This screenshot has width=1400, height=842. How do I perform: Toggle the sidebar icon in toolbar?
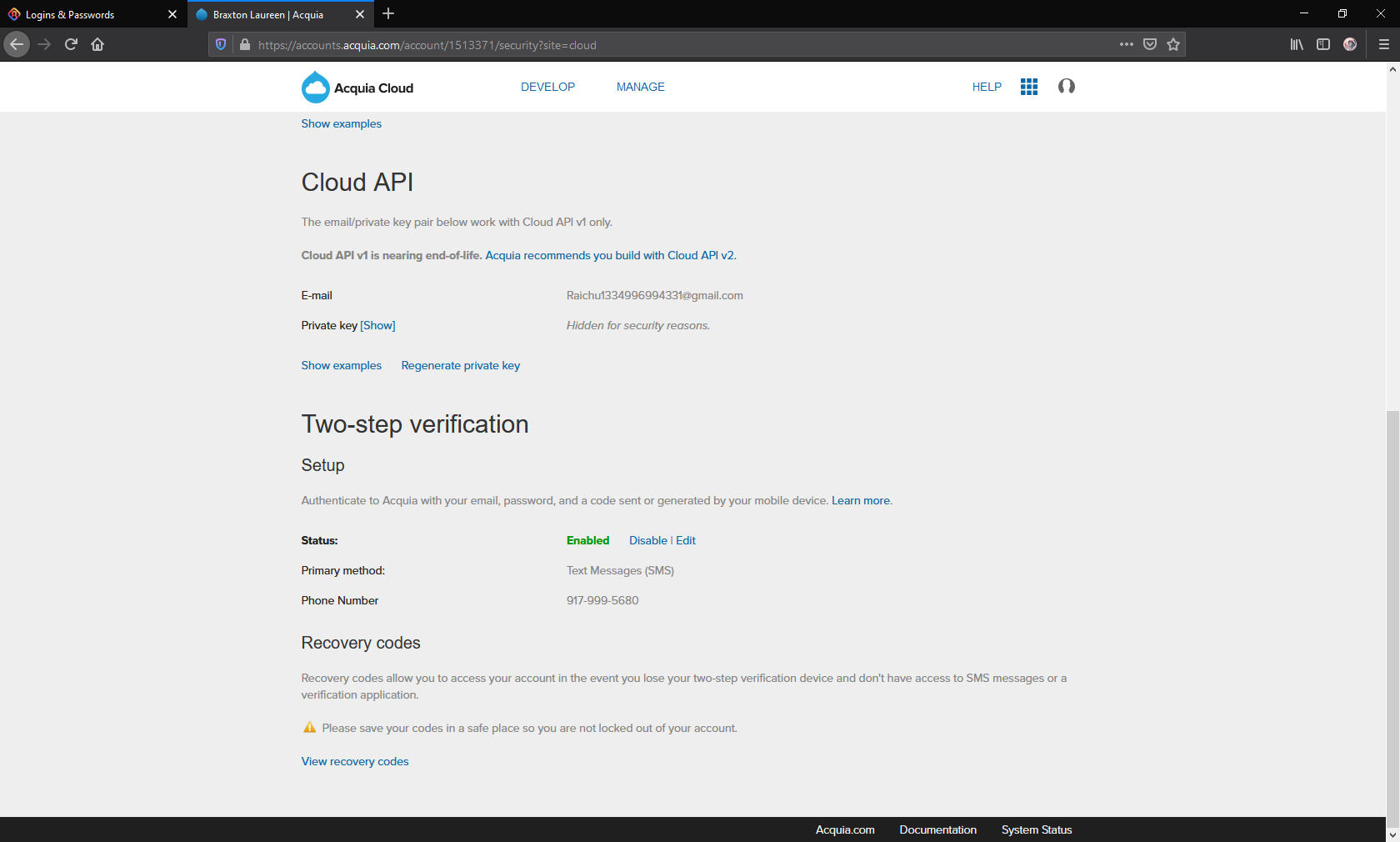(x=1323, y=44)
